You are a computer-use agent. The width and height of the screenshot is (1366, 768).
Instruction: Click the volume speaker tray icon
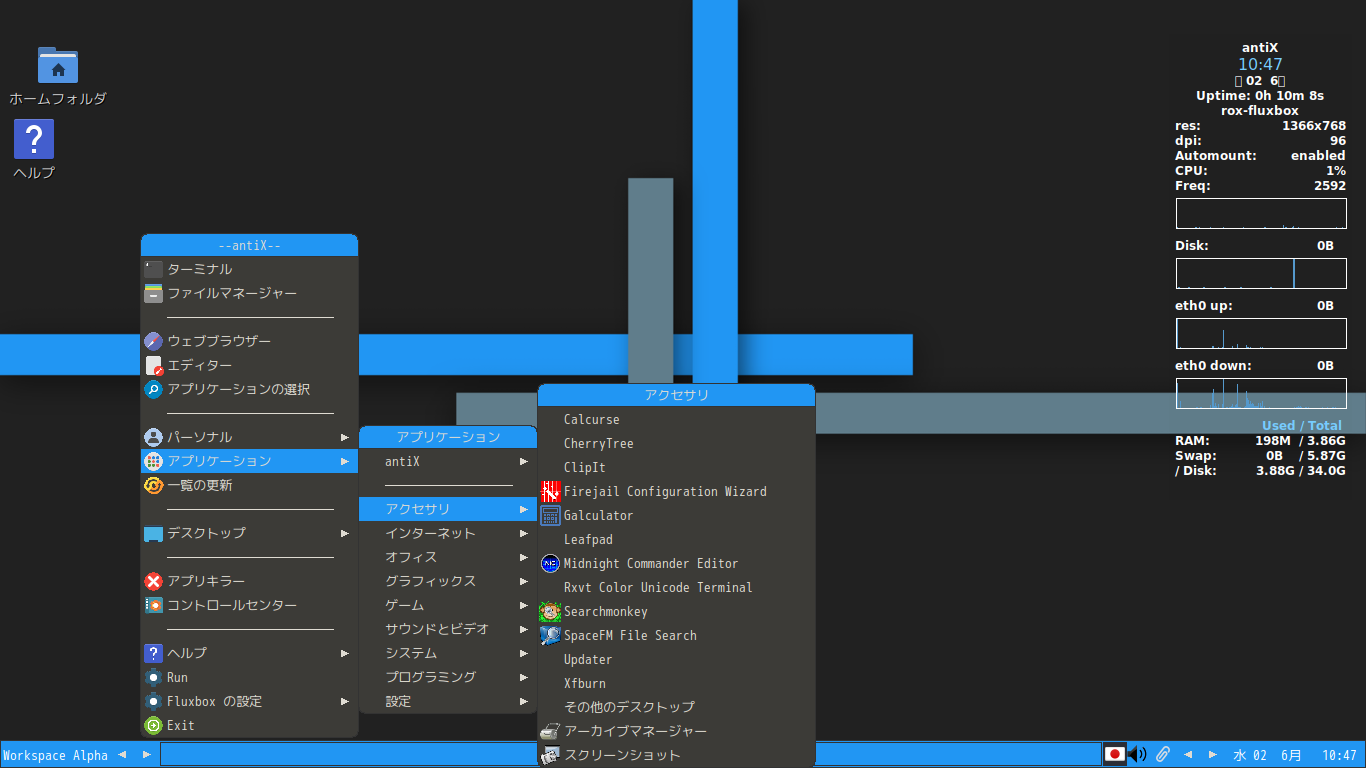click(1138, 755)
